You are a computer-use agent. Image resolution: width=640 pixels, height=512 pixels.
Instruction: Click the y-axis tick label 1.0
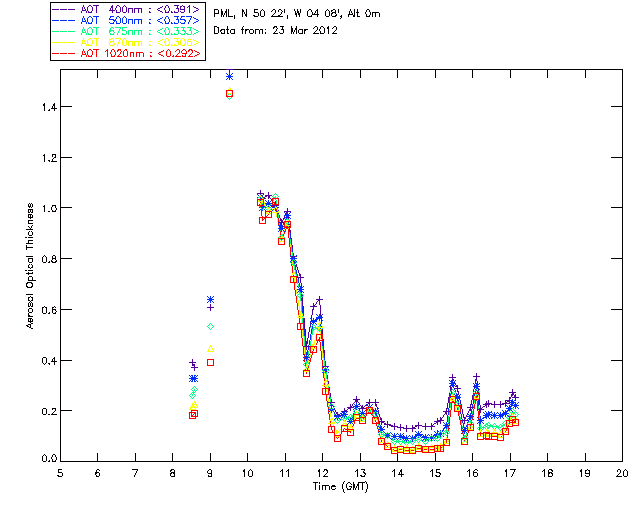tap(49, 208)
